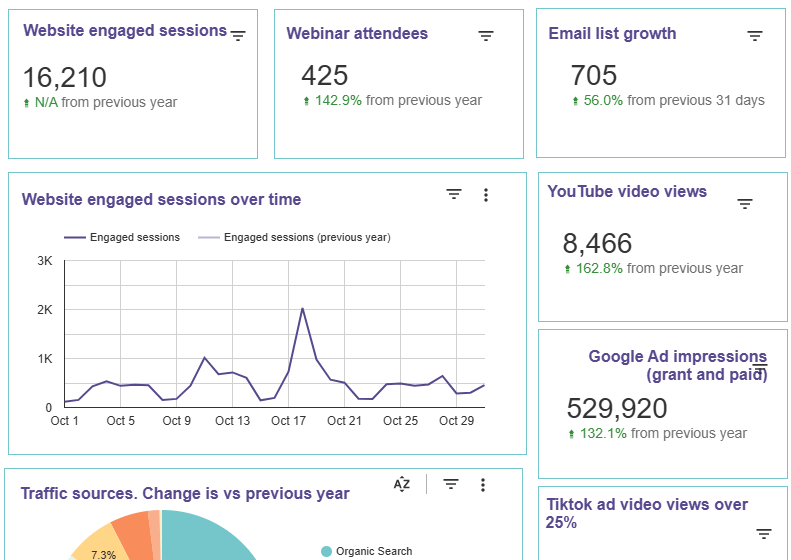Click the Traffic sources chart title
Screen dimensions: 791x560
point(185,493)
